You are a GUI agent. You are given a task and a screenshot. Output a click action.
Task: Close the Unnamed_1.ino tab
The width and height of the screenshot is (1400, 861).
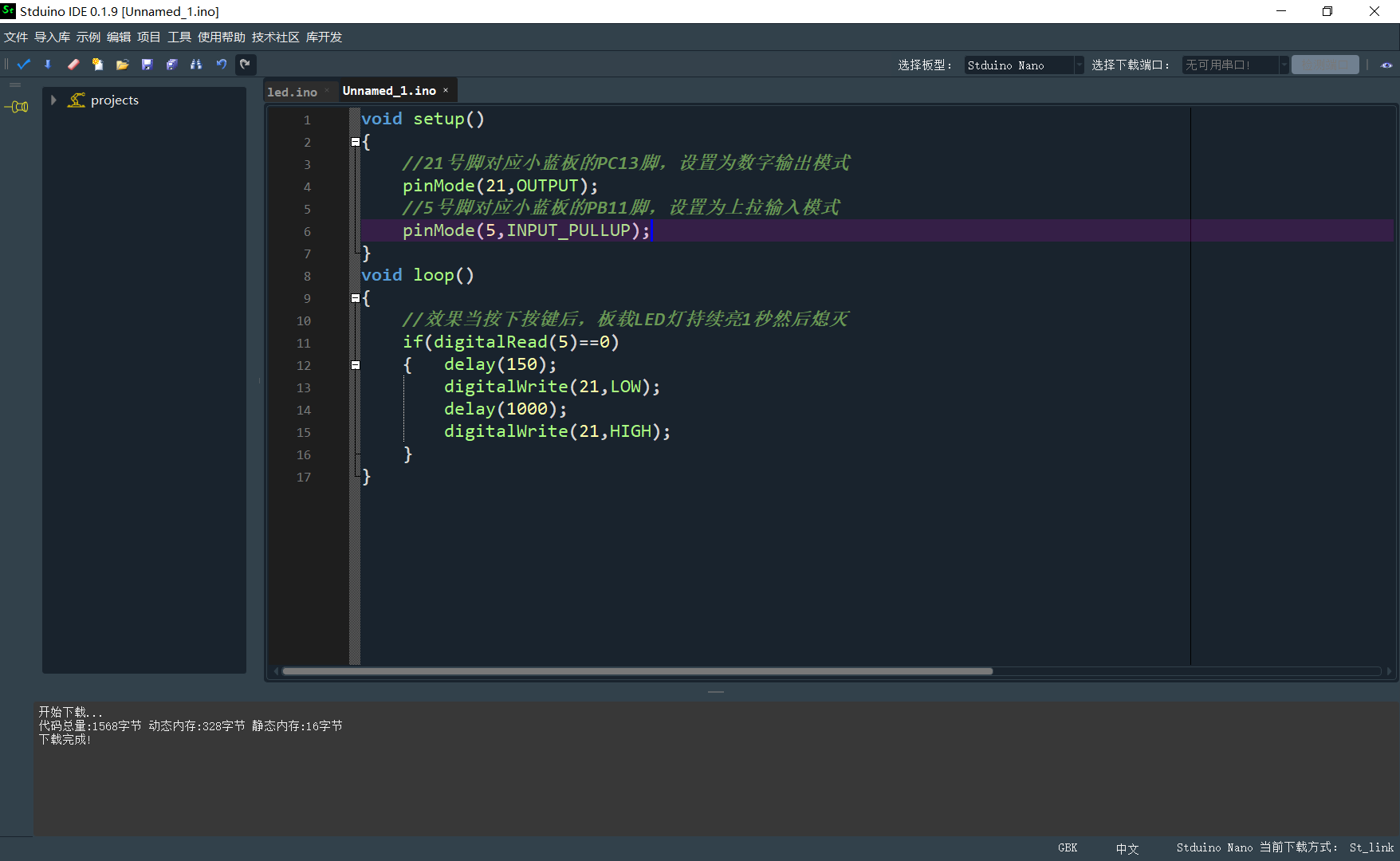(x=446, y=91)
